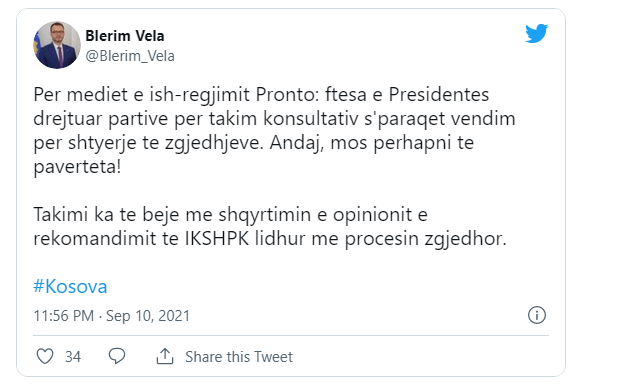The image size is (626, 391).
Task: Like the tweet with the heart icon
Action: click(x=45, y=356)
